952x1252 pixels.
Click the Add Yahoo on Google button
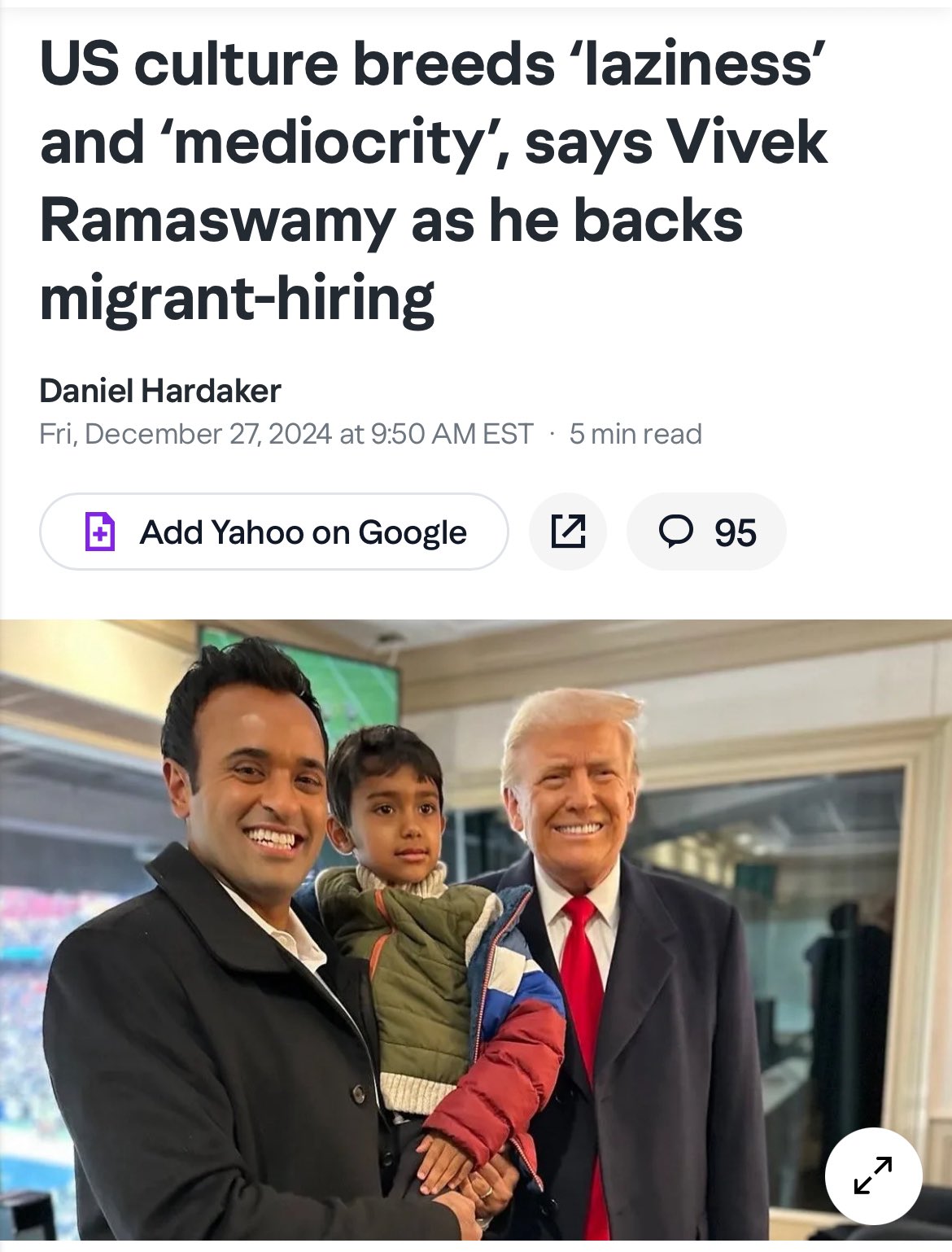tap(274, 532)
